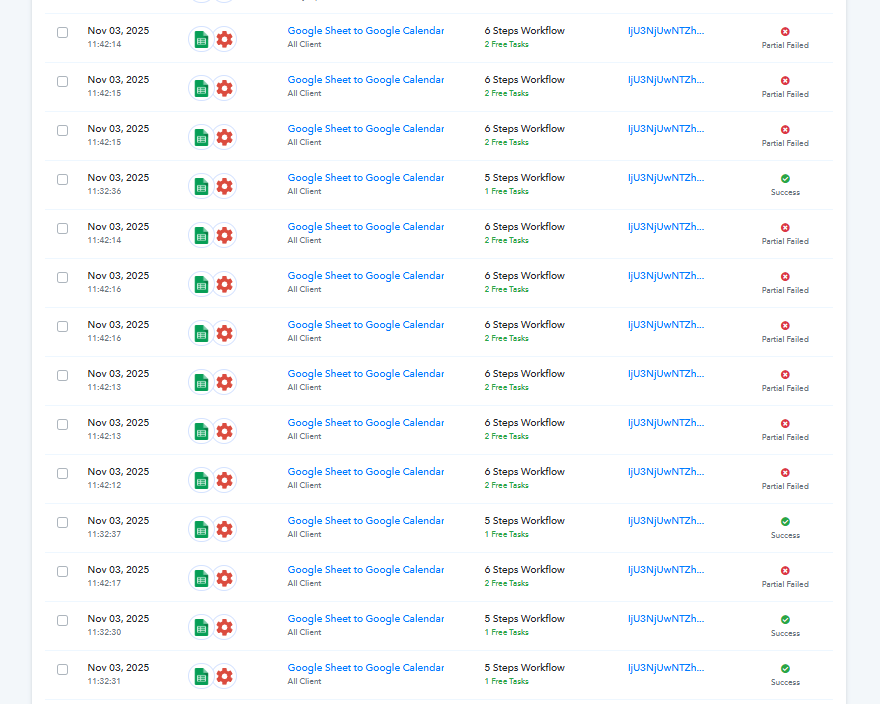The image size is (880, 704).
Task: Click the IjU3NjUwNTZh... ID in the 11:42:17 row
Action: (x=666, y=570)
